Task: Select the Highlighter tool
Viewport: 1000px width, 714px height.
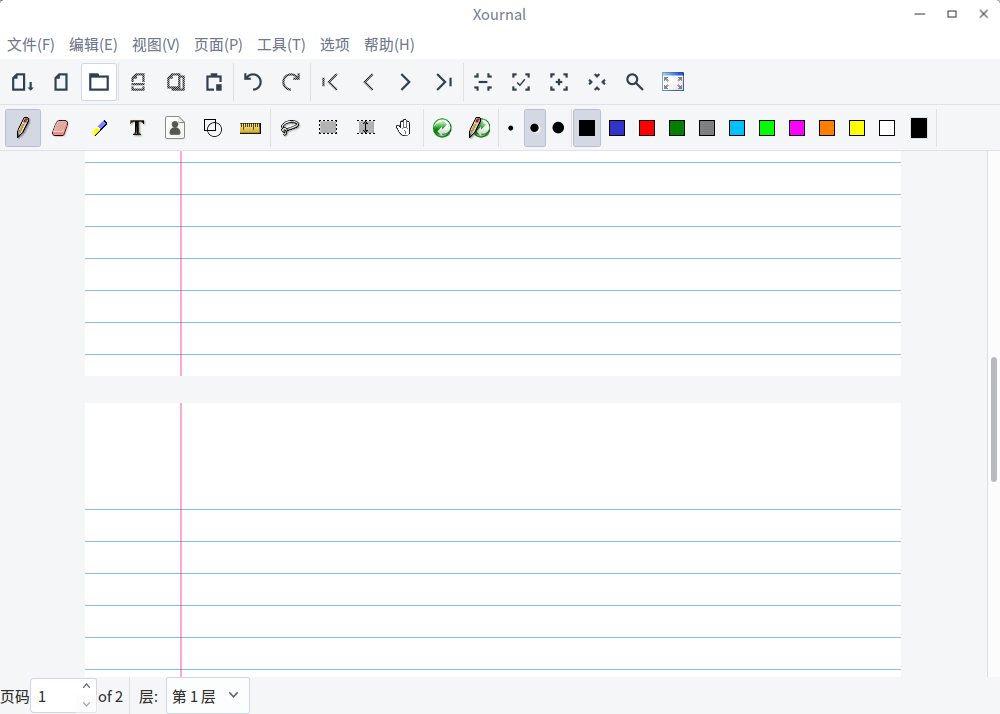Action: [99, 128]
